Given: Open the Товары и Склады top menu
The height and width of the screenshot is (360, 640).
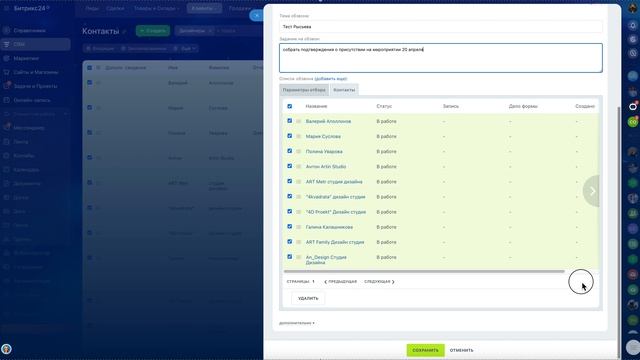Looking at the screenshot, I should (x=156, y=8).
